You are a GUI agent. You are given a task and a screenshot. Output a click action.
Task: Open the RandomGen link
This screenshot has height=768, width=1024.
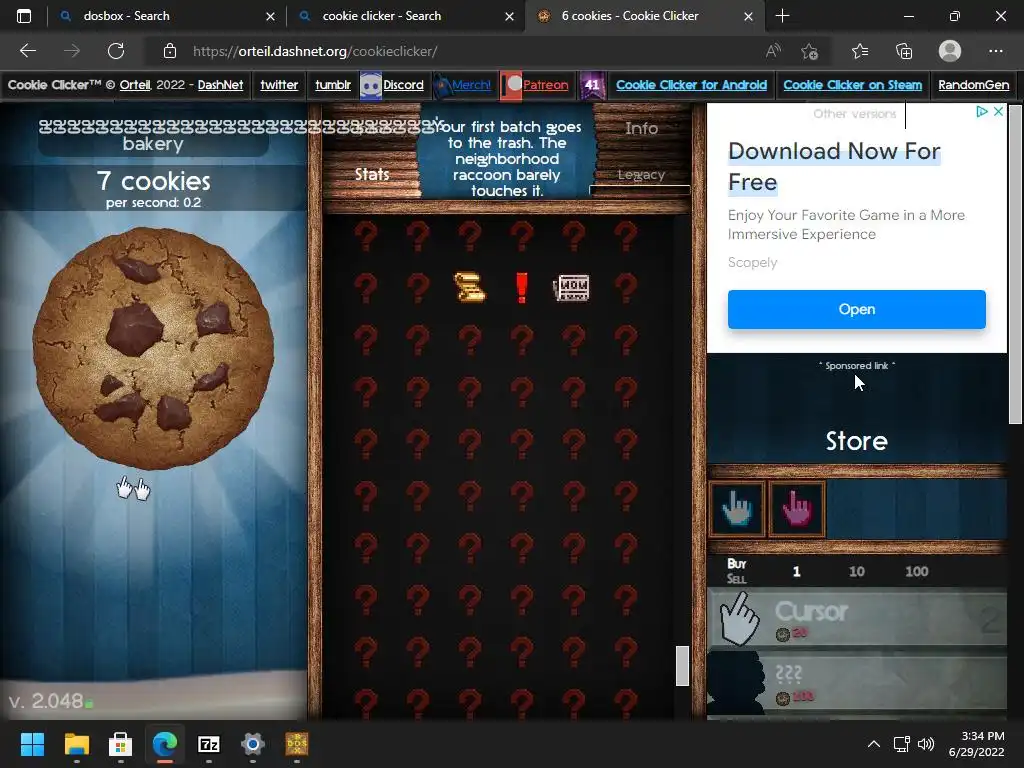click(974, 85)
